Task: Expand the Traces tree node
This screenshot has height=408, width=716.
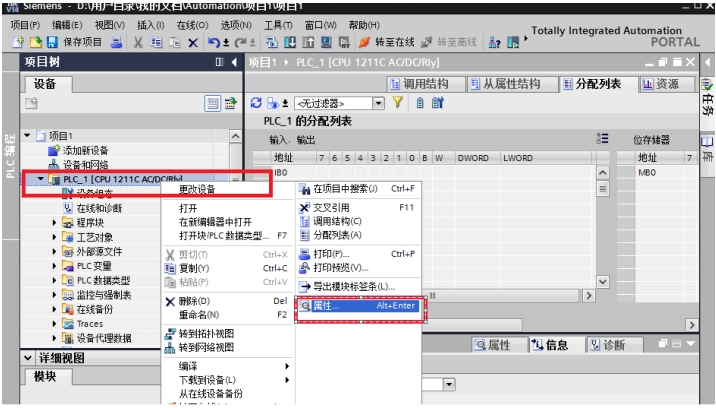Action: 54,323
